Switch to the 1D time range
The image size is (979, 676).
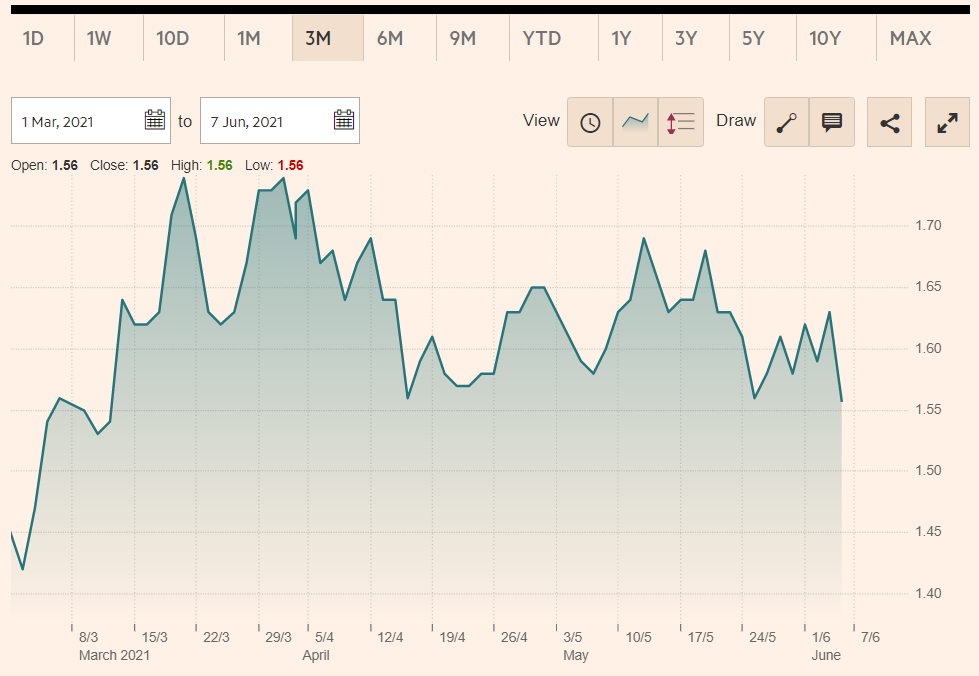[33, 39]
